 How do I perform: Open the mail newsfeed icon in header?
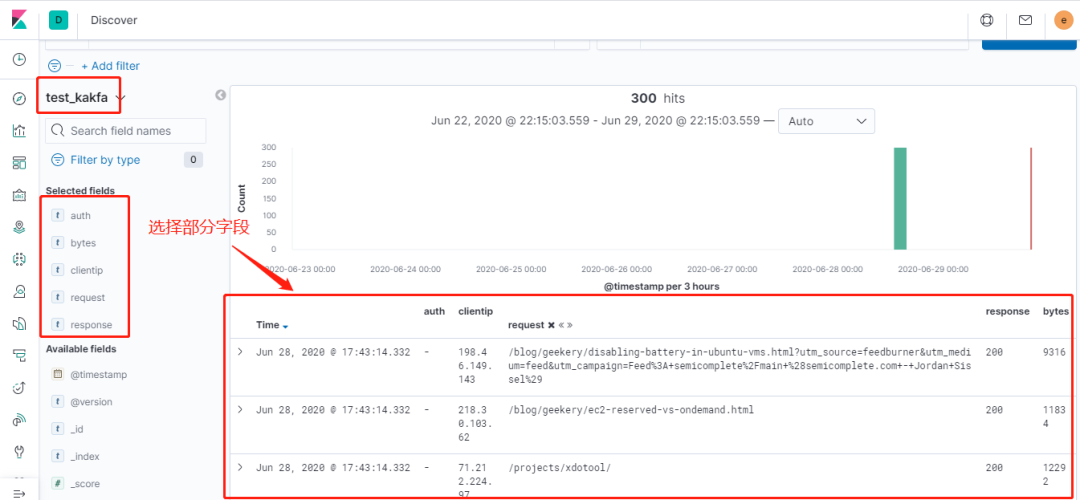[1025, 20]
